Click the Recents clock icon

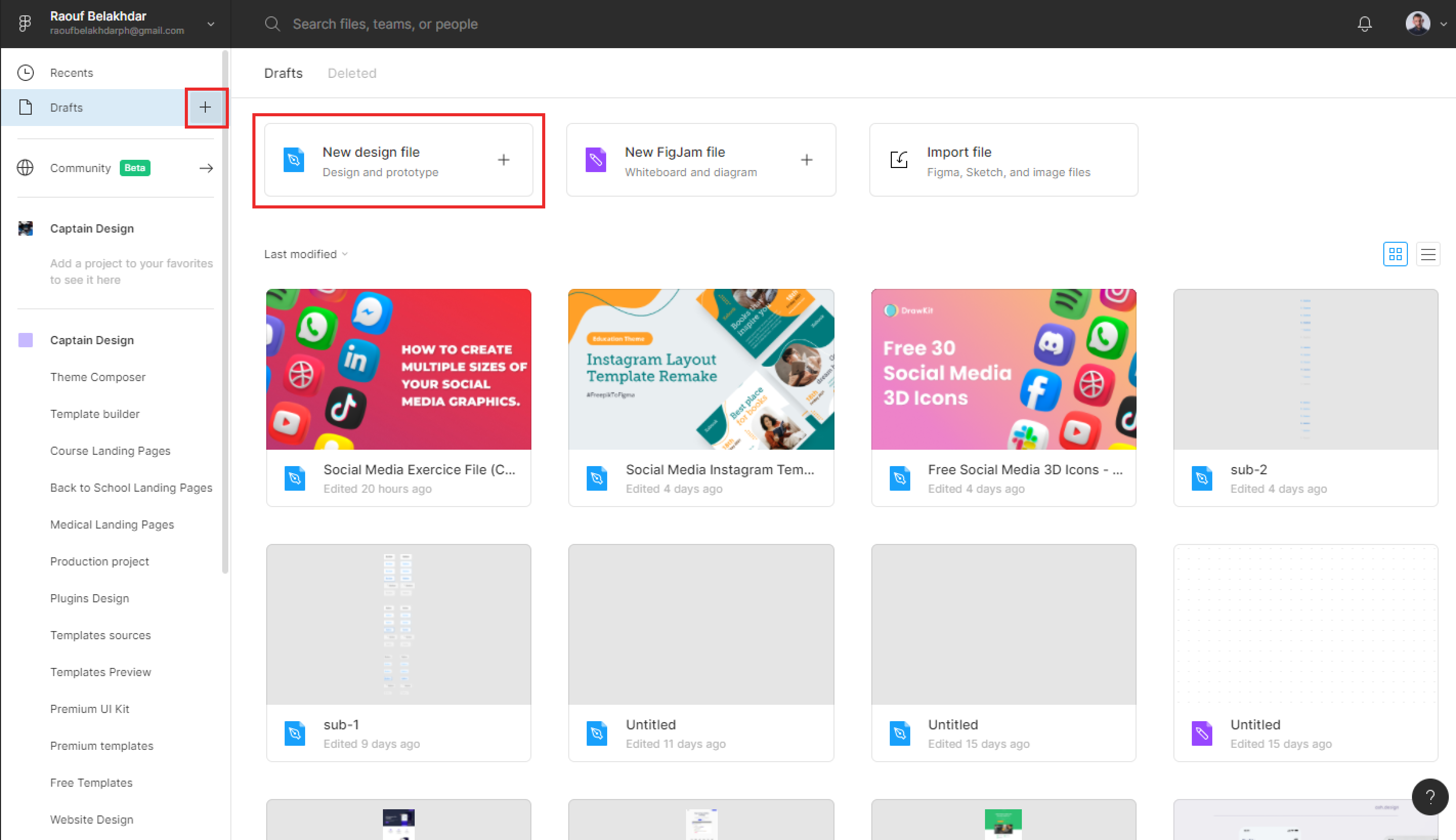click(x=26, y=72)
